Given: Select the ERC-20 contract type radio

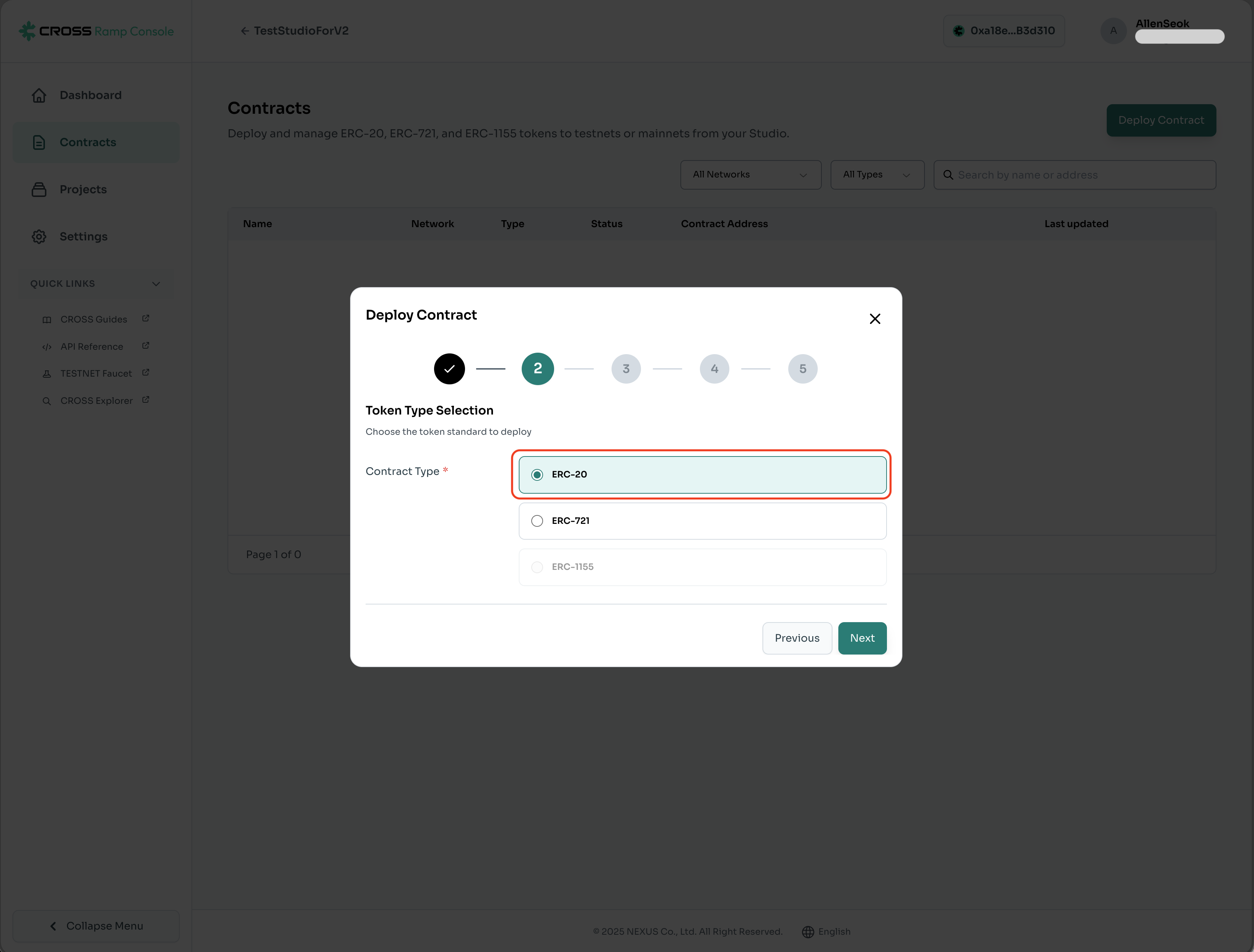Looking at the screenshot, I should pyautogui.click(x=537, y=475).
